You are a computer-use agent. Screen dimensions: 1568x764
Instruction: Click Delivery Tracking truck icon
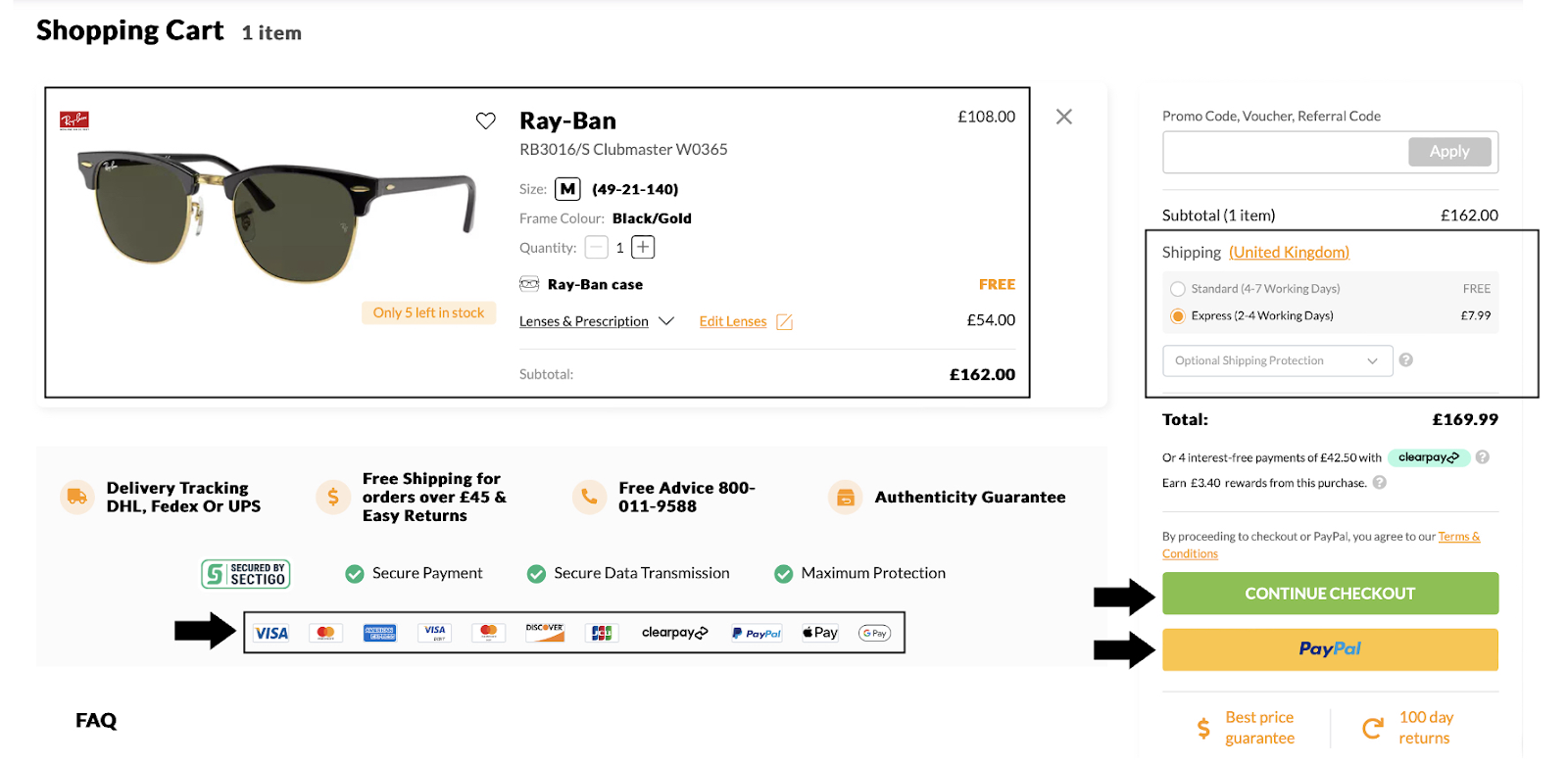pyautogui.click(x=77, y=497)
